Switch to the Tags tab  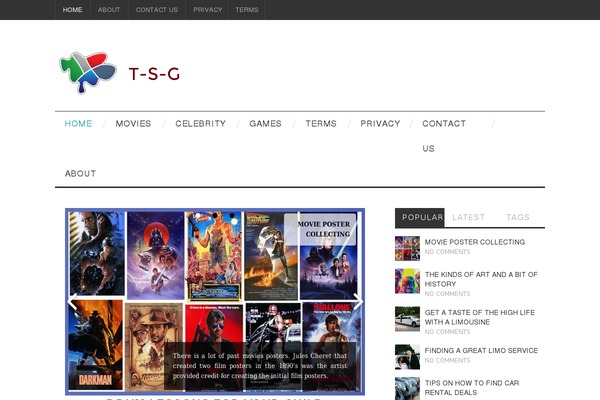pyautogui.click(x=518, y=217)
